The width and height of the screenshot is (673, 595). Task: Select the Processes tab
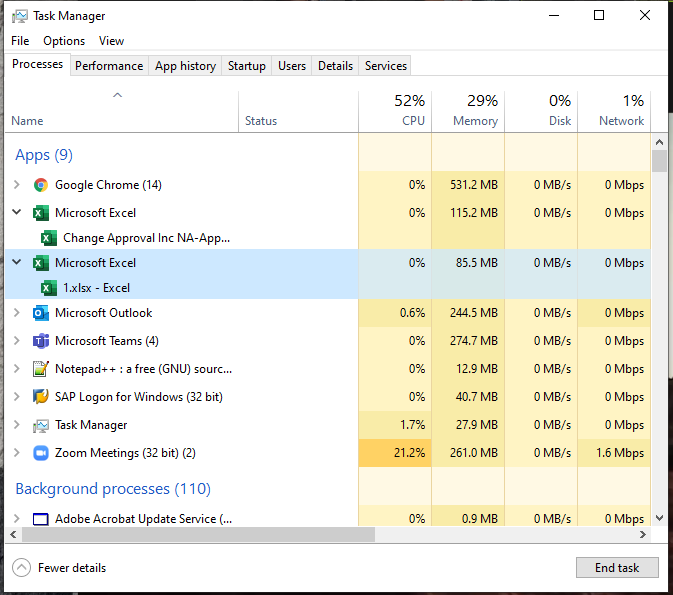tap(37, 64)
